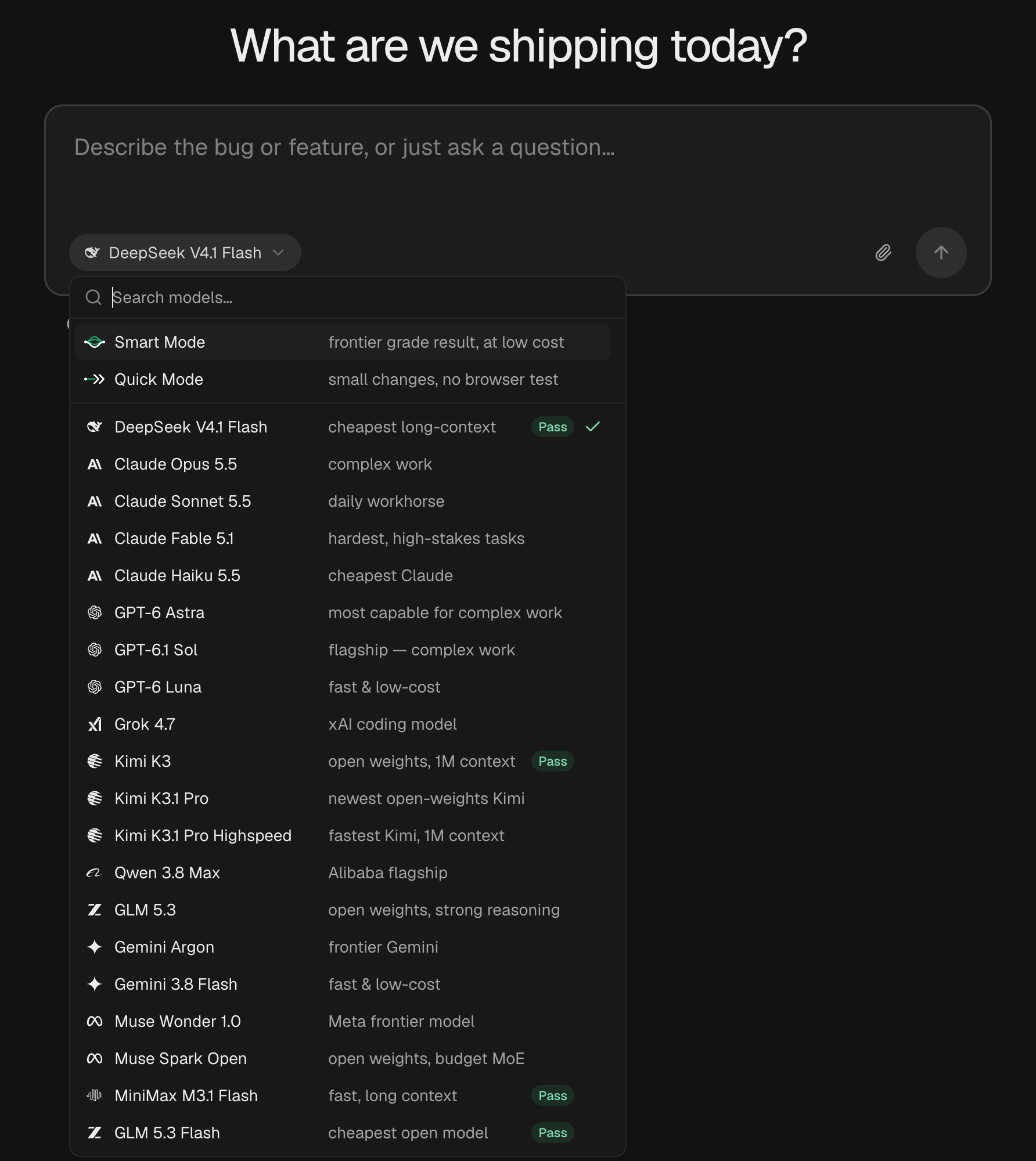Click the Meta icon beside Muse Spark Open

point(94,1058)
